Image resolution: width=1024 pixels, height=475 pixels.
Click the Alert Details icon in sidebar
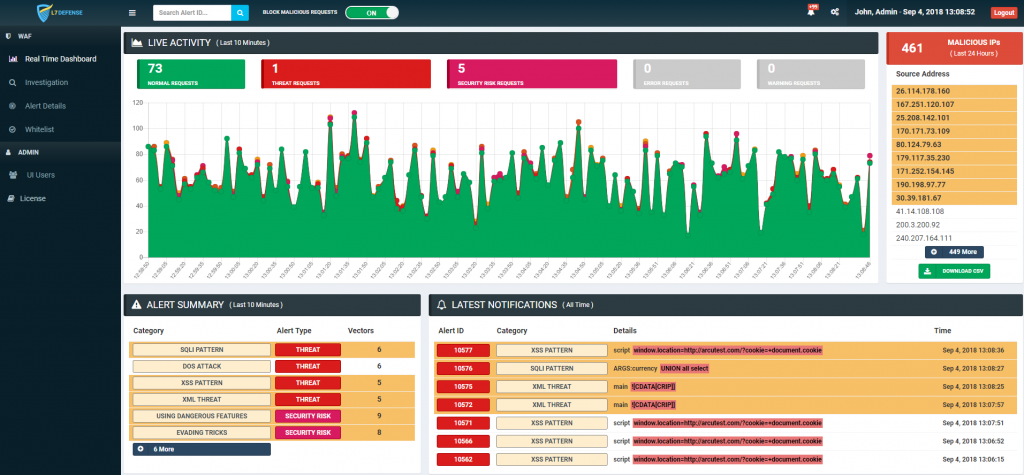12,106
